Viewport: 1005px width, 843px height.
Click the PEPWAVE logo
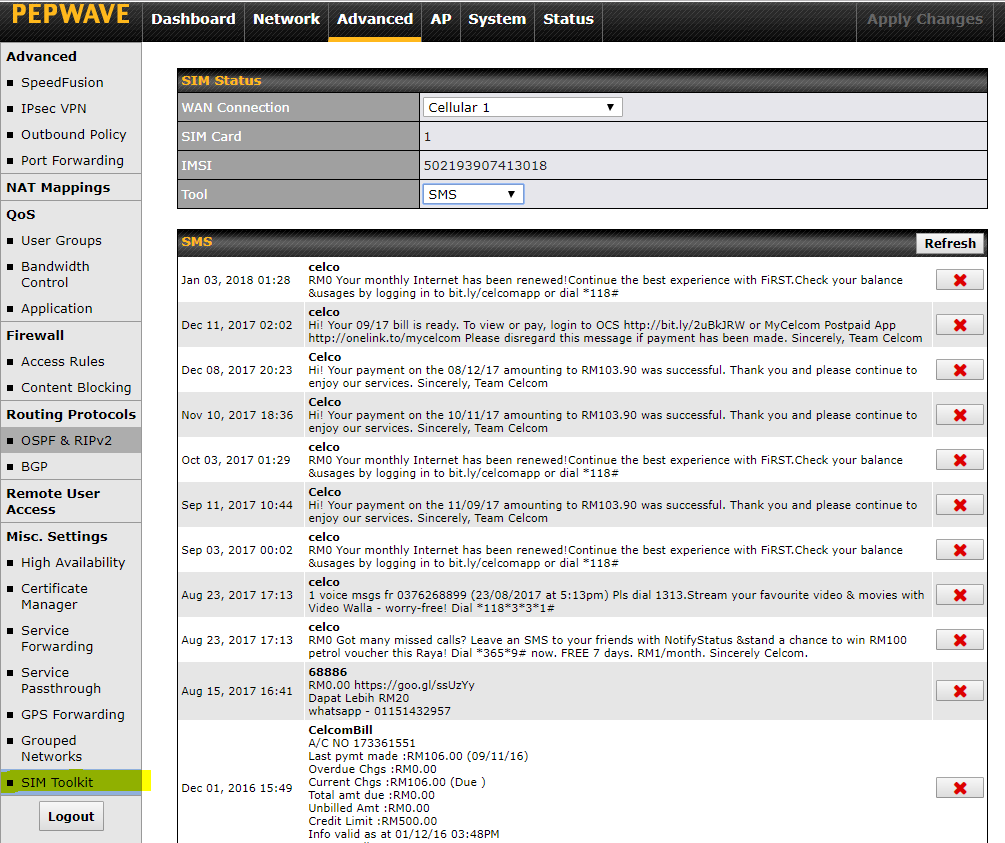pos(71,16)
